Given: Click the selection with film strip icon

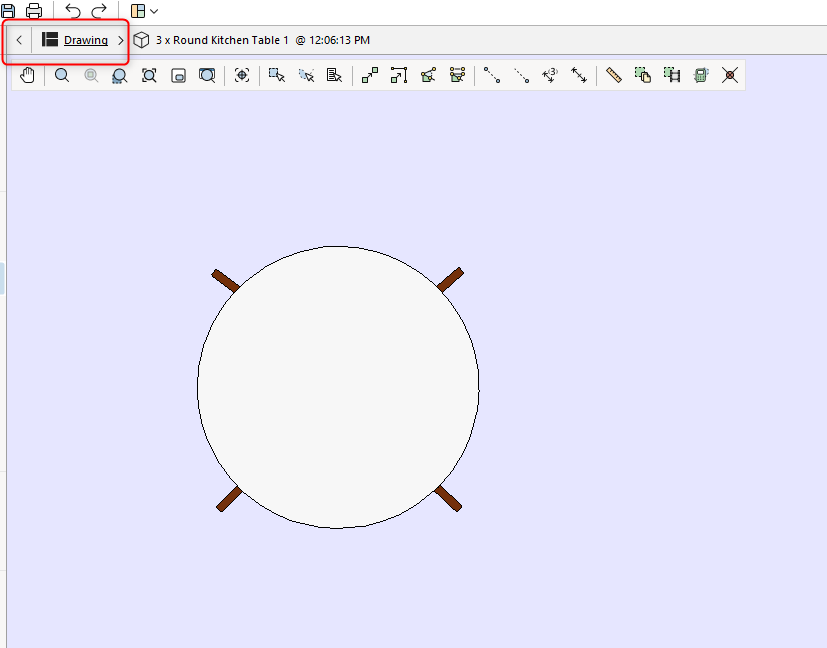Looking at the screenshot, I should (671, 75).
